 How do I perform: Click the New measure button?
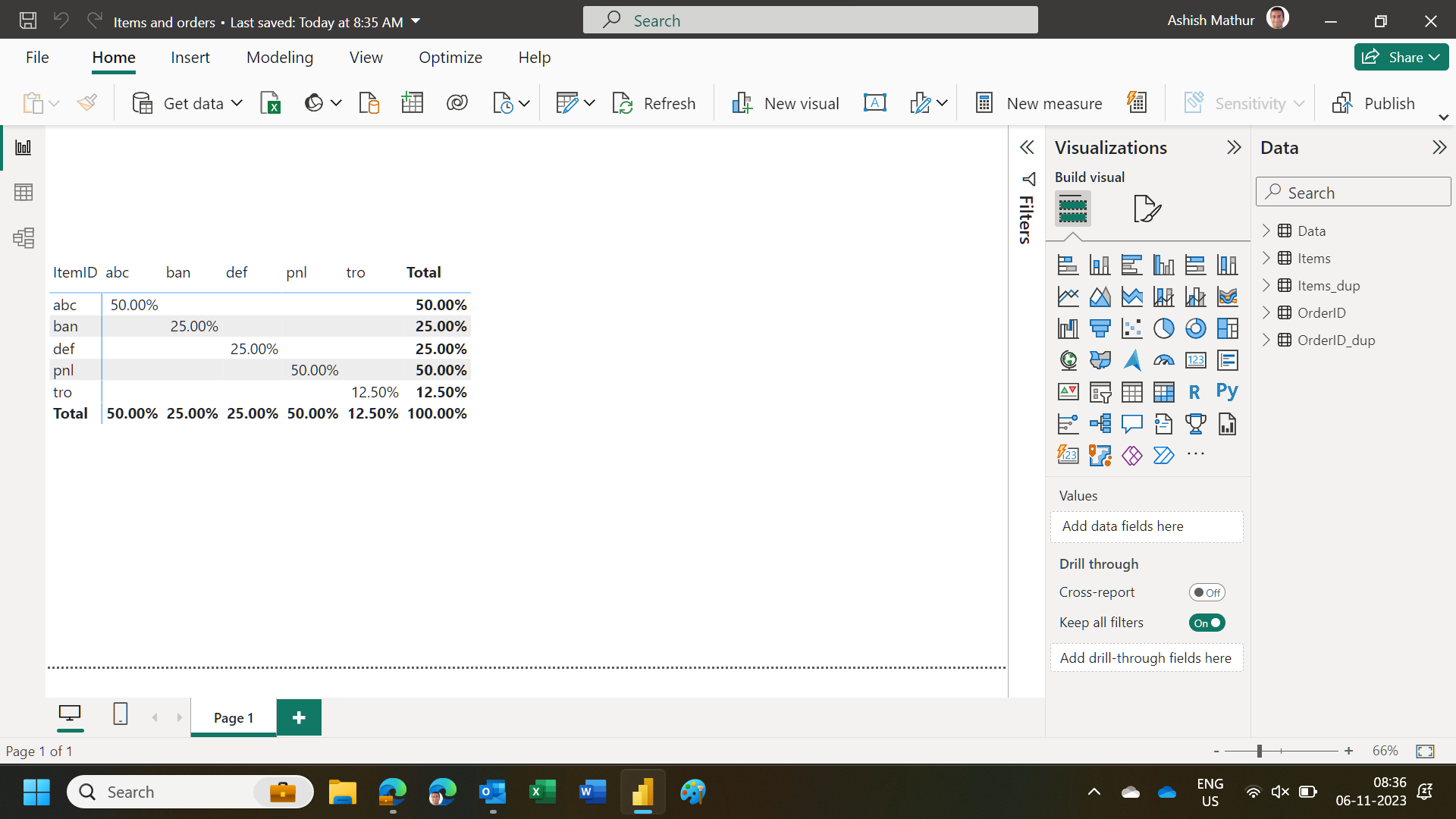[1038, 103]
